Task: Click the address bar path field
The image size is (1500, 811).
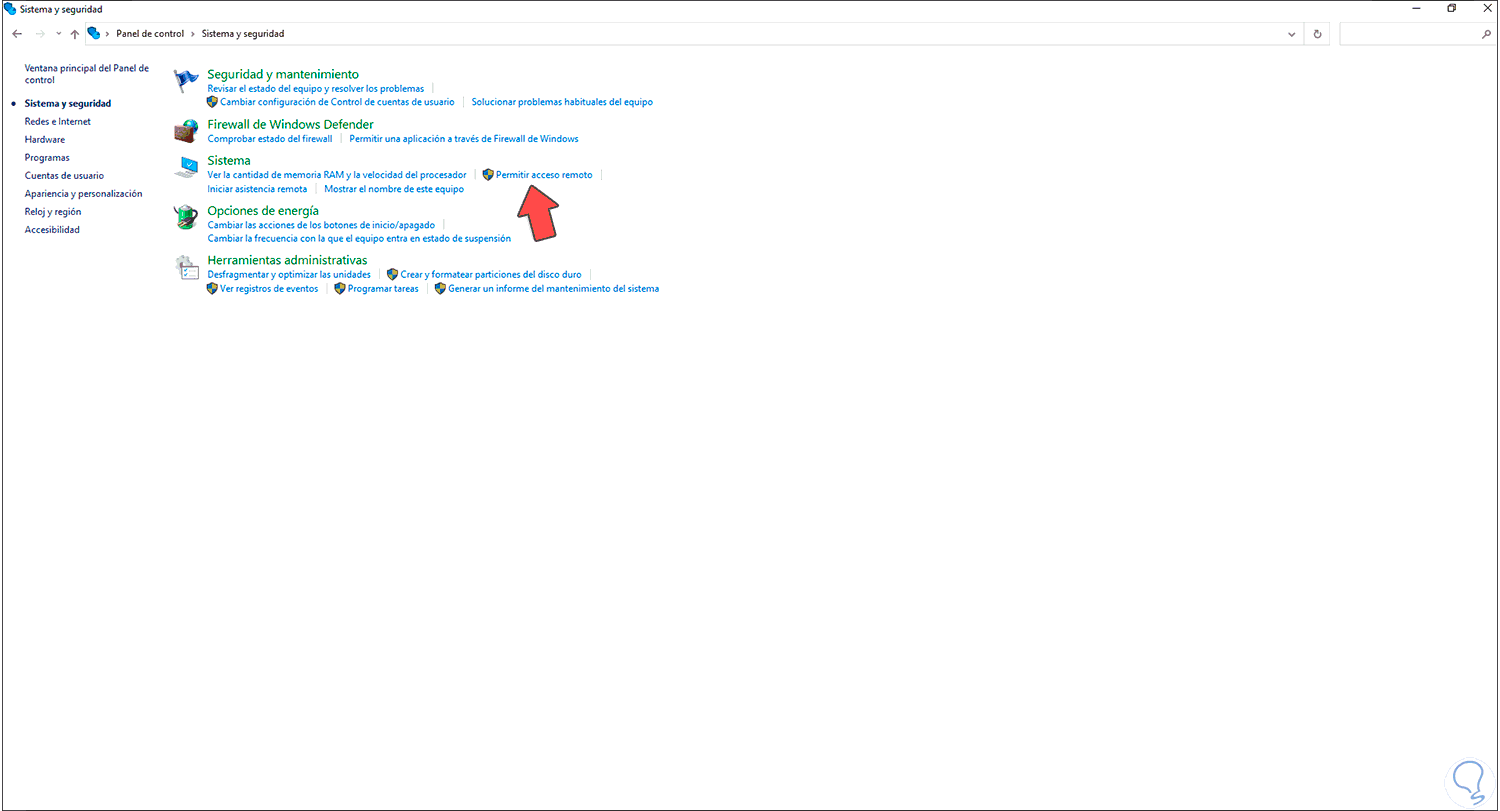Action: click(x=696, y=34)
